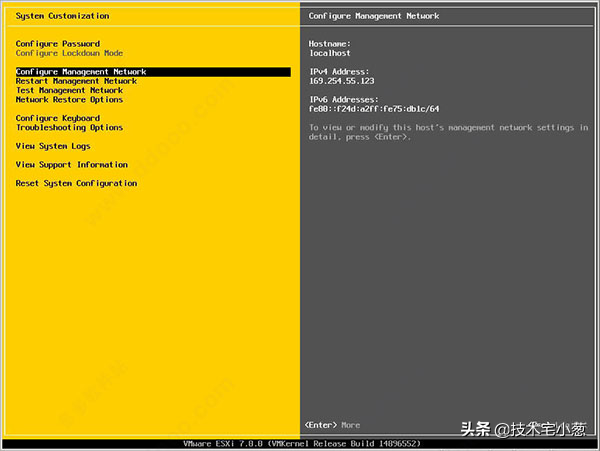Screen dimensions: 600x451
Task: Click the IPv6 Addresses: label
Action: [x=344, y=100]
